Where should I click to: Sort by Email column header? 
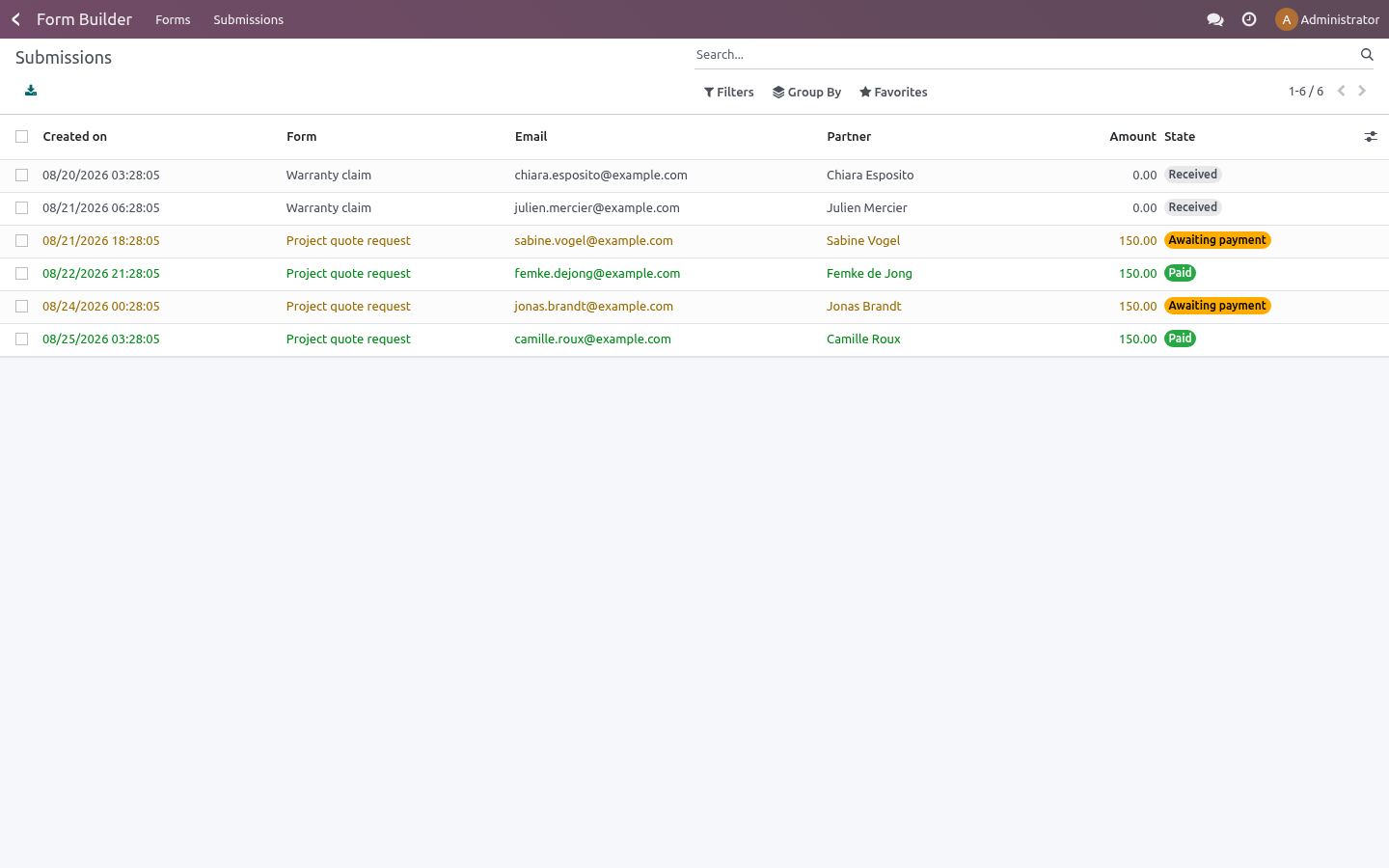tap(531, 137)
